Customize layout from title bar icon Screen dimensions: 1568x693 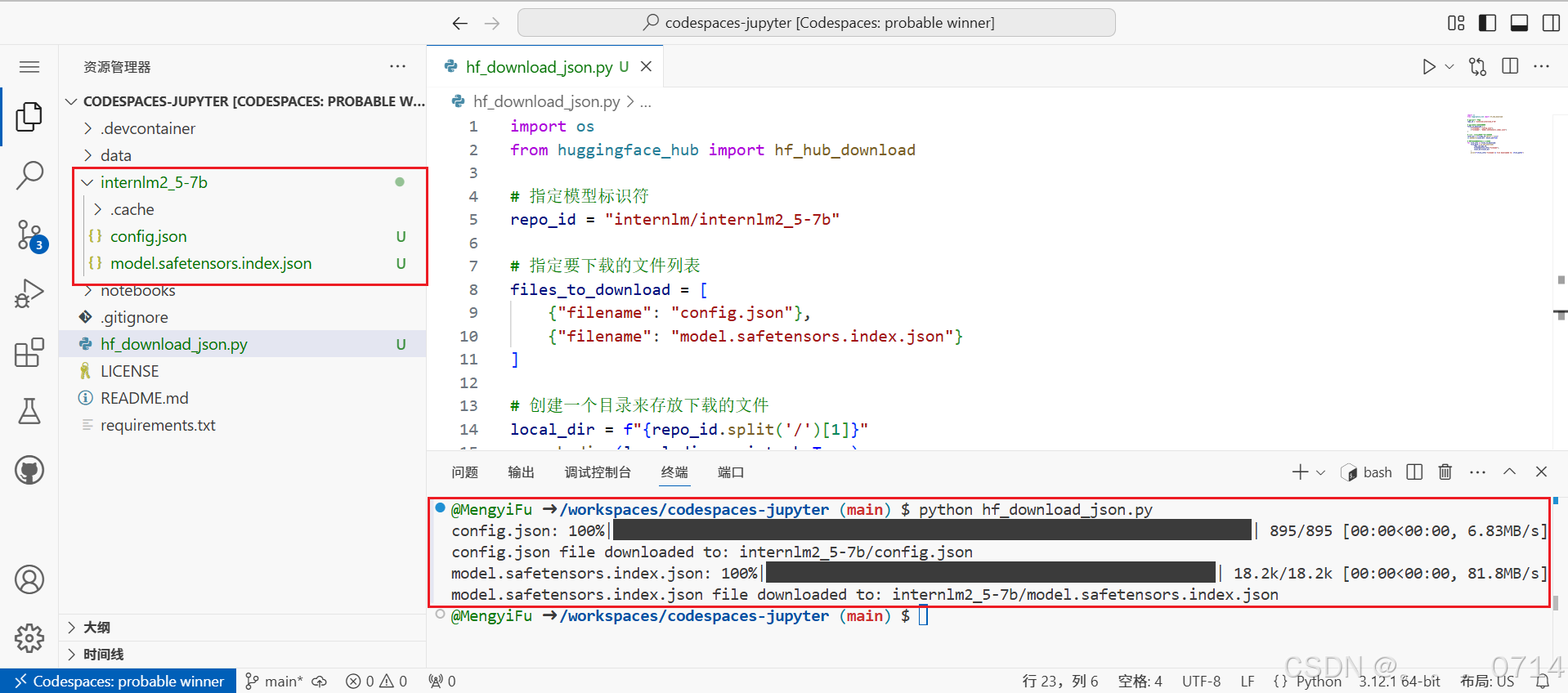point(1456,23)
